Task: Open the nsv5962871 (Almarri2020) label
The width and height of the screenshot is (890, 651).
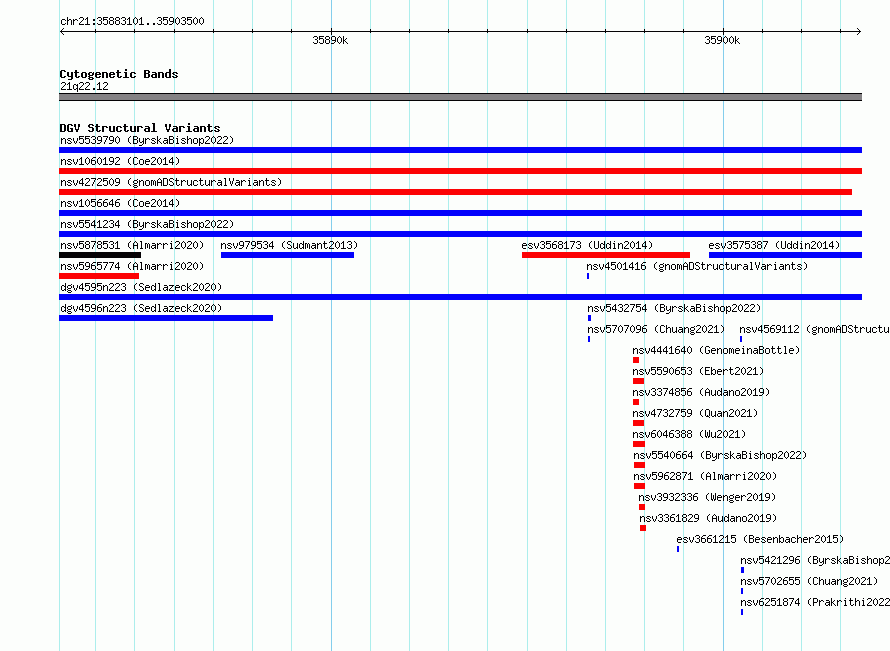Action: pyautogui.click(x=705, y=476)
